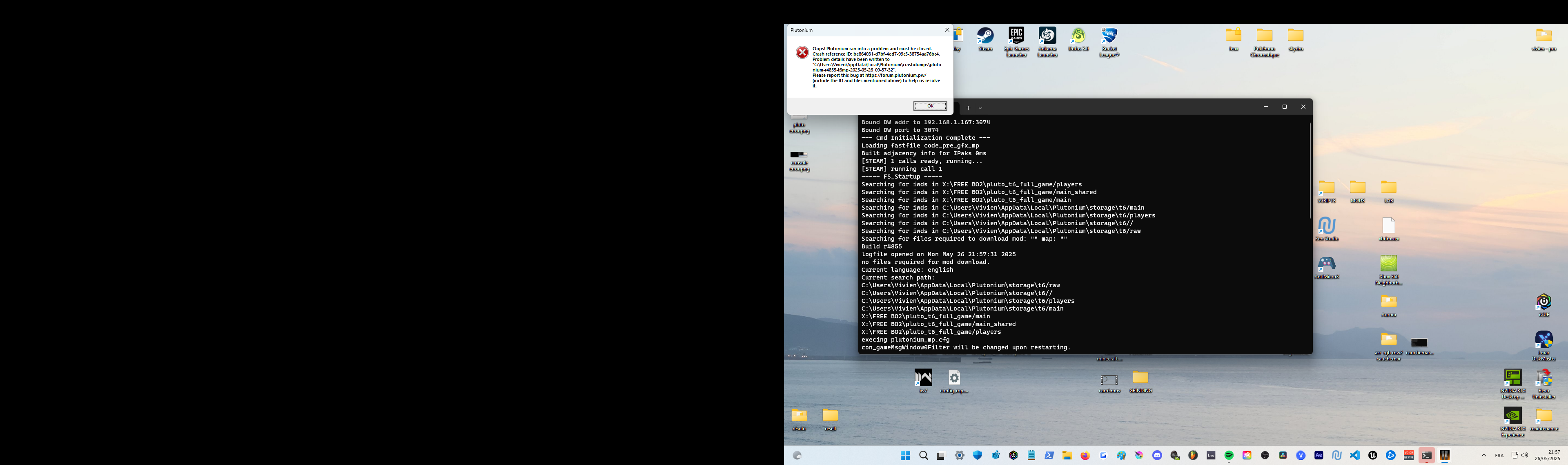
Task: Open the Windows Start menu
Action: 905,455
